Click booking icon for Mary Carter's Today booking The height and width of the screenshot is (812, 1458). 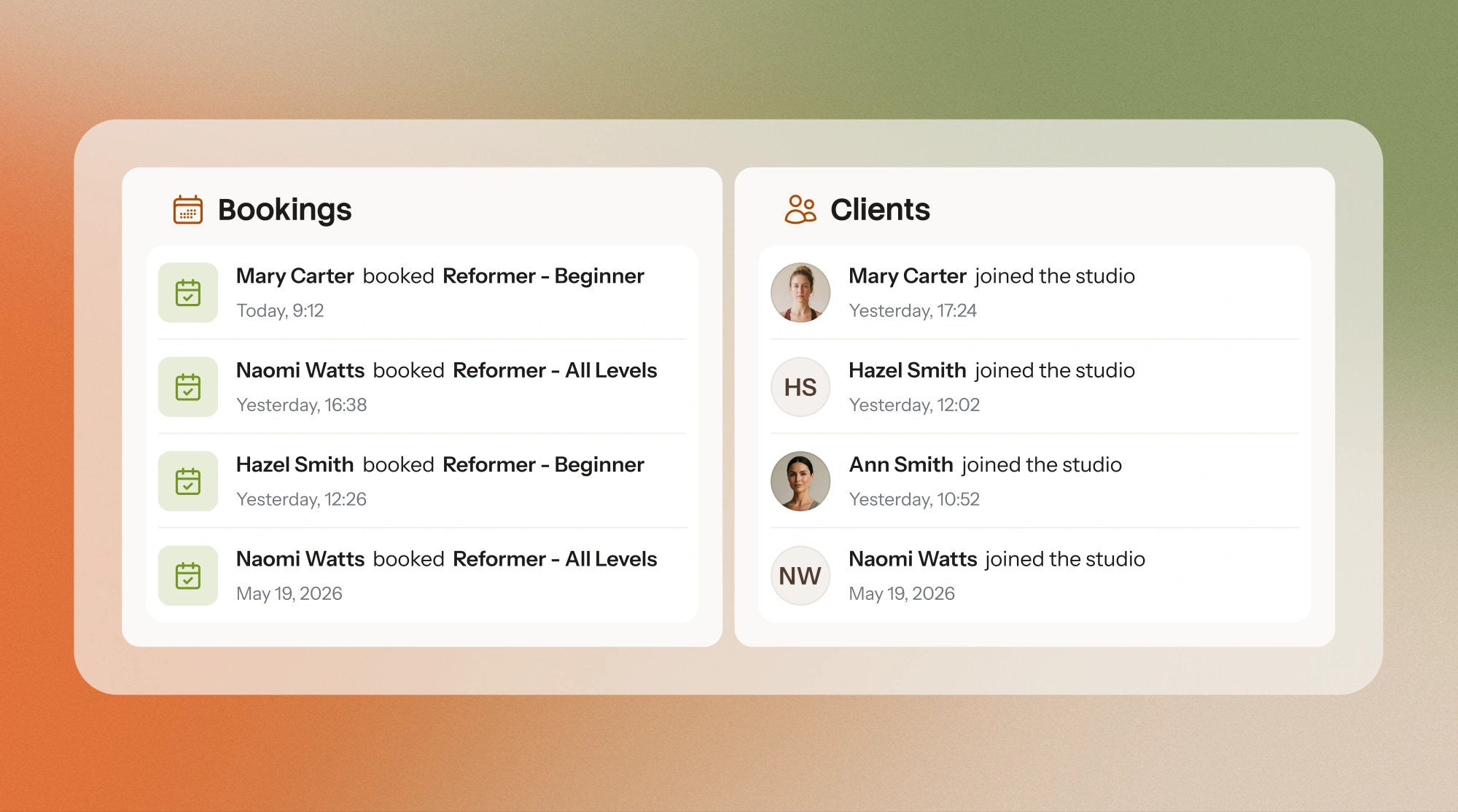coord(188,292)
